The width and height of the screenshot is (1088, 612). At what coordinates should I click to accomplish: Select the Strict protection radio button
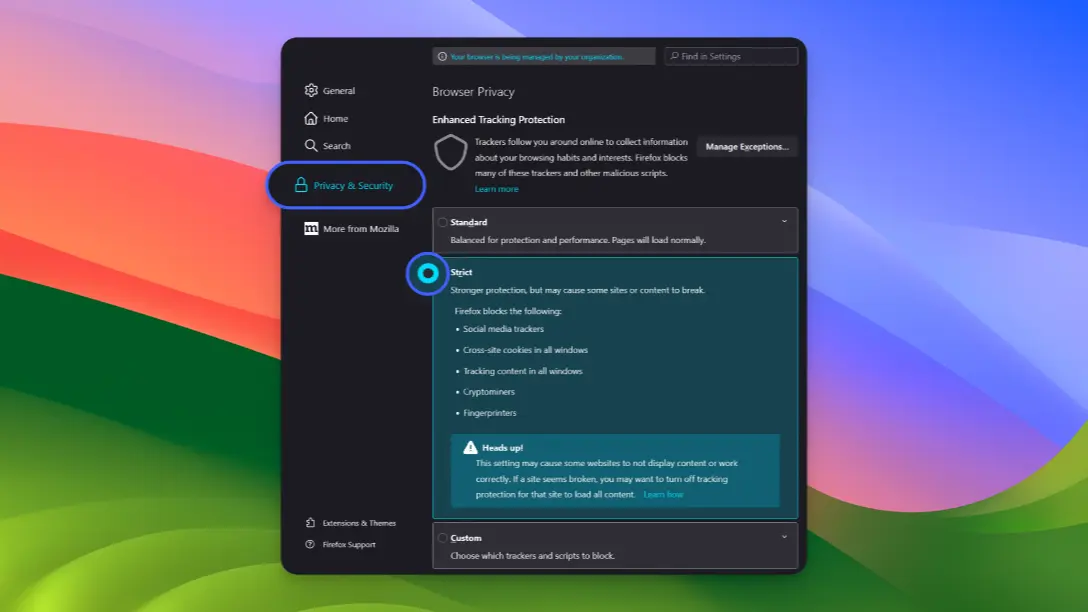click(x=428, y=272)
